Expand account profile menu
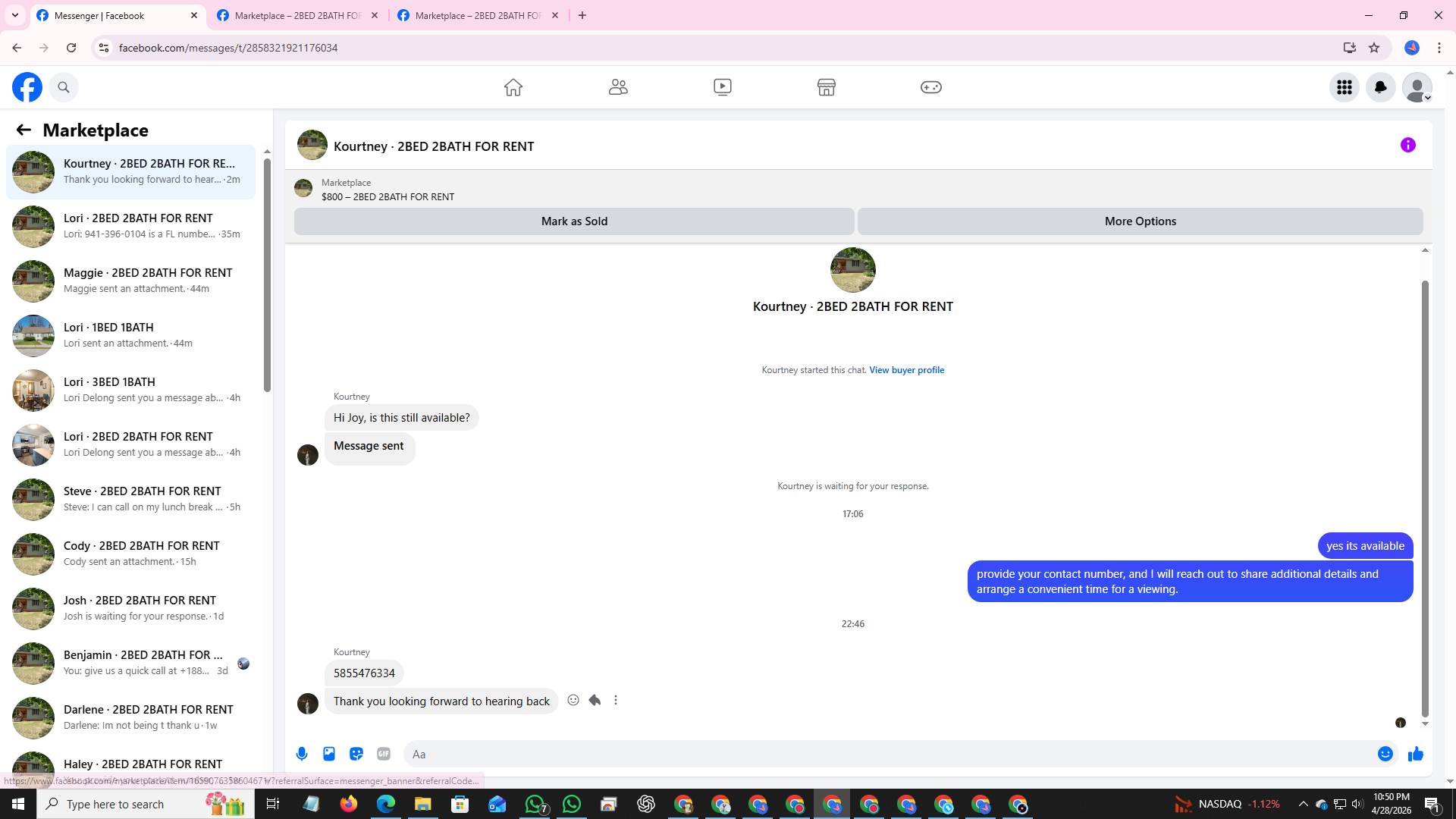The width and height of the screenshot is (1456, 819). point(1417,87)
